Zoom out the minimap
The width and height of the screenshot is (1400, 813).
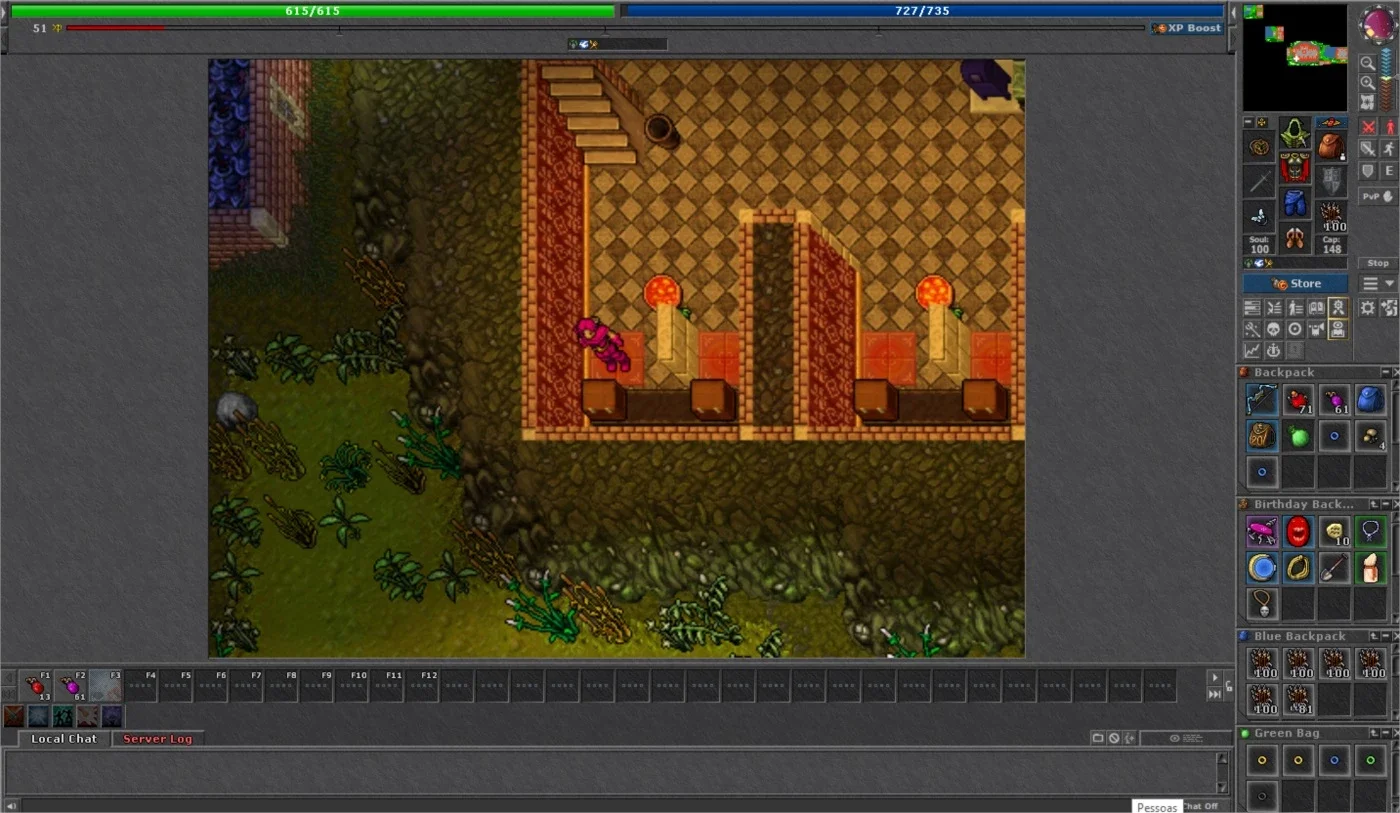click(1367, 63)
